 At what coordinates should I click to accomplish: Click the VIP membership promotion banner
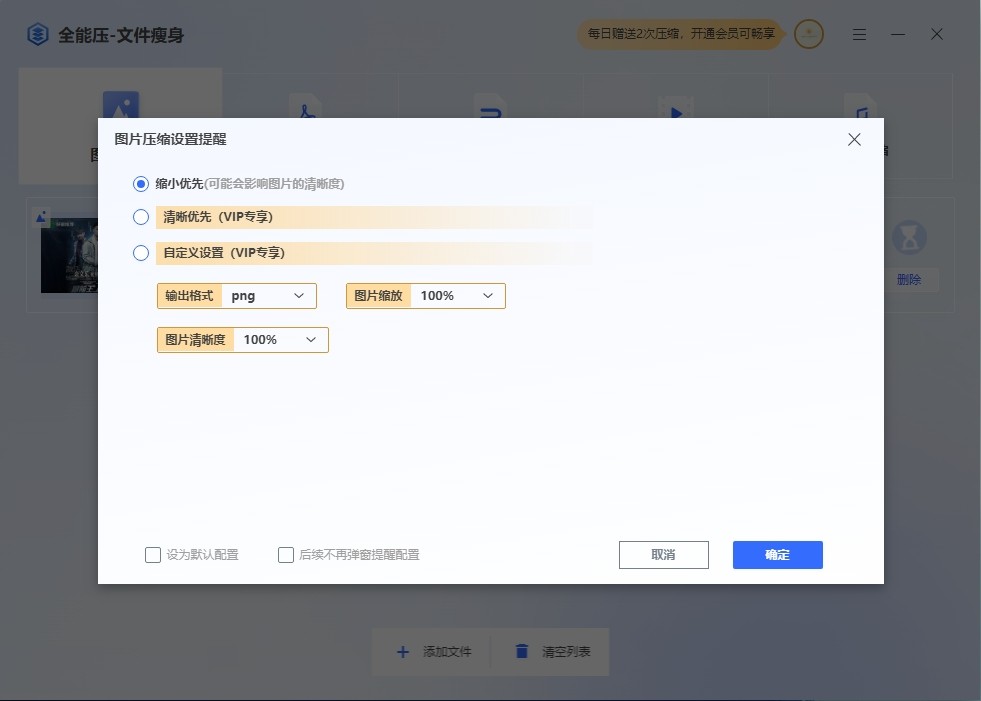click(x=679, y=33)
